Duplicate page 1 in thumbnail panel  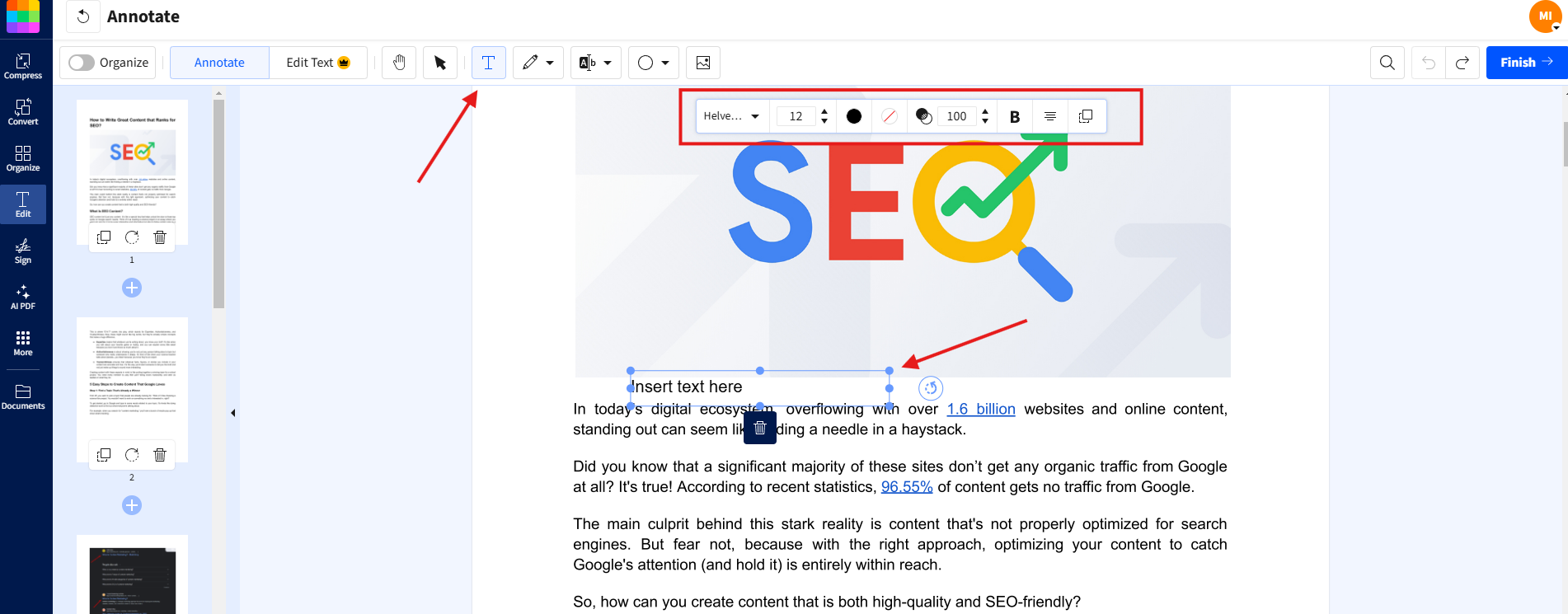coord(104,237)
